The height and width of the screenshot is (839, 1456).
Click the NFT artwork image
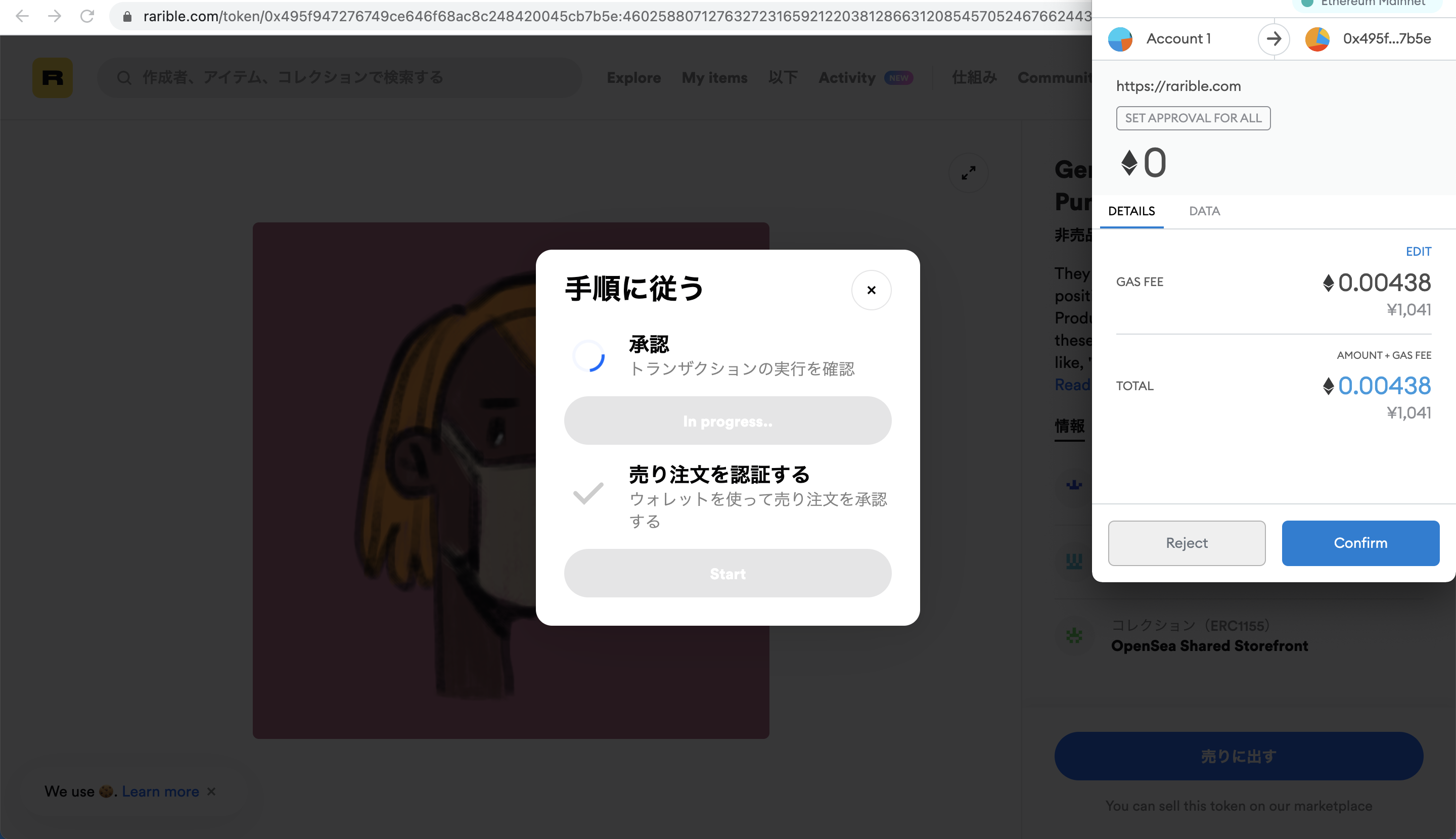tap(511, 481)
